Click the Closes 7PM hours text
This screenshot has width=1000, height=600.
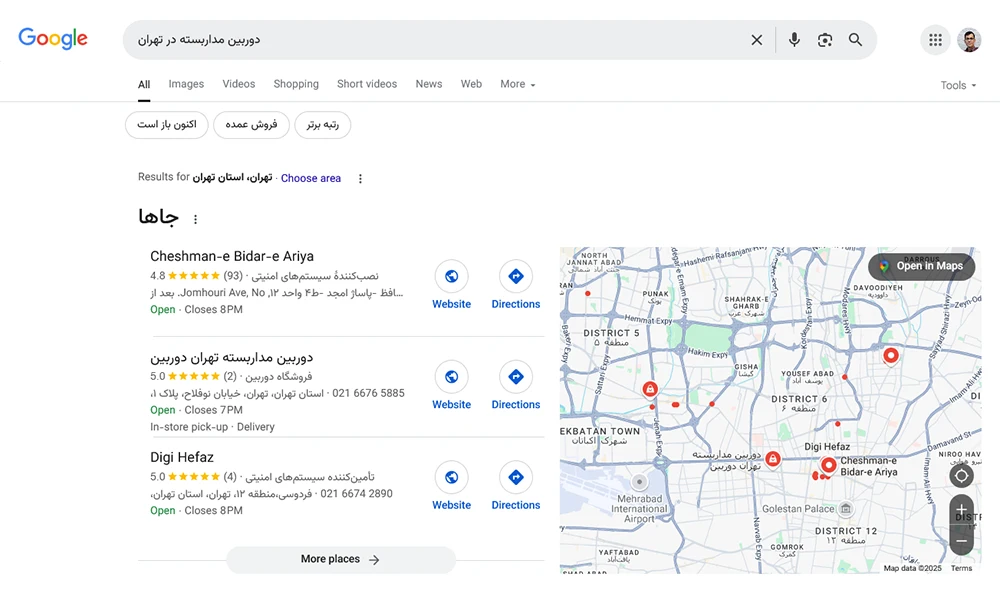(x=214, y=410)
